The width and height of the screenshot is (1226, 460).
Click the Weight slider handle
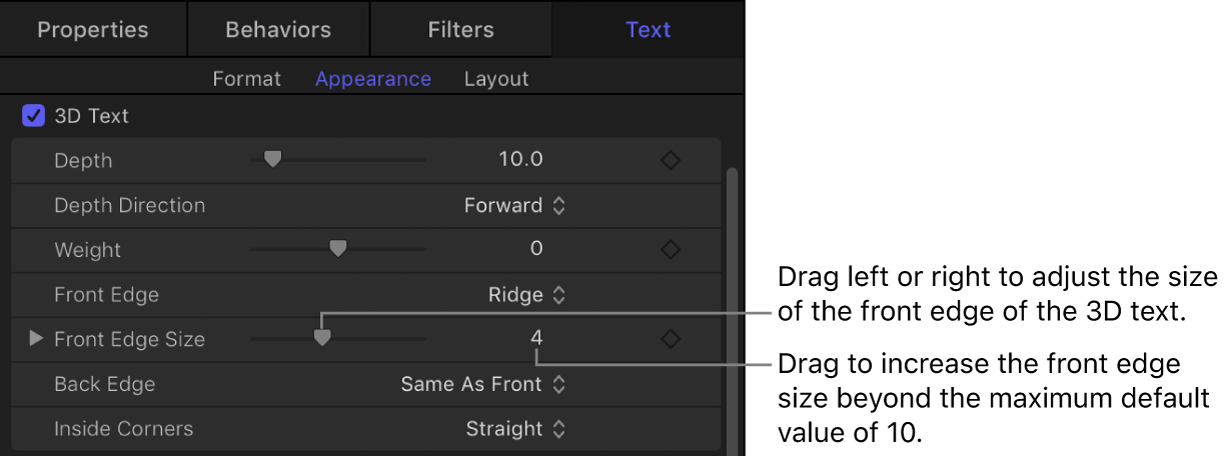tap(338, 248)
